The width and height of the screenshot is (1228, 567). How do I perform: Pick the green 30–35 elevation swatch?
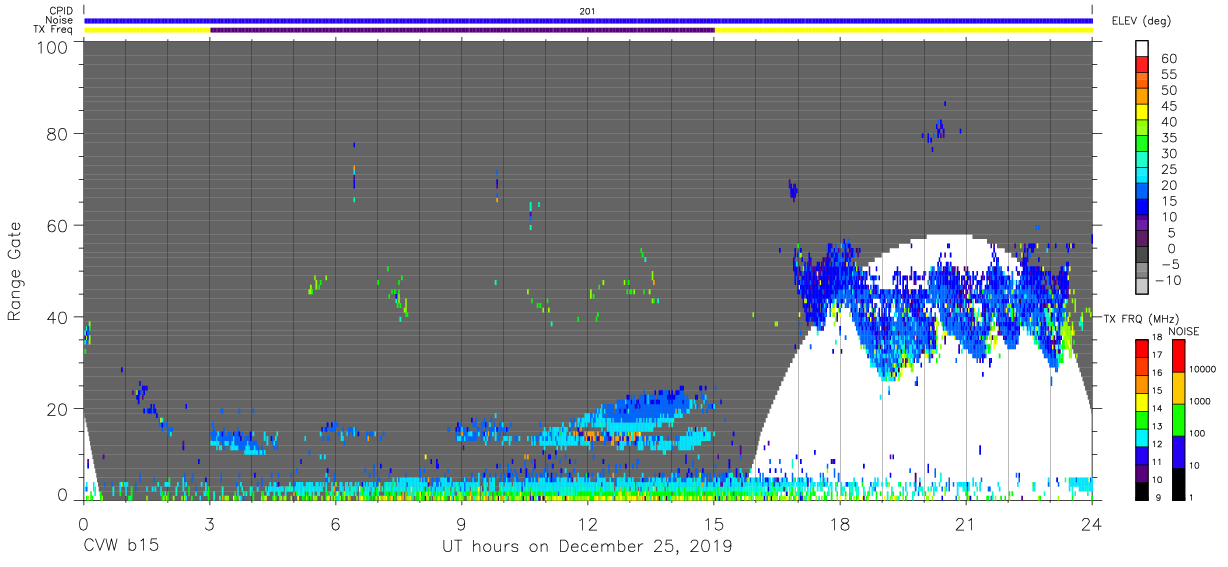[x=1142, y=145]
